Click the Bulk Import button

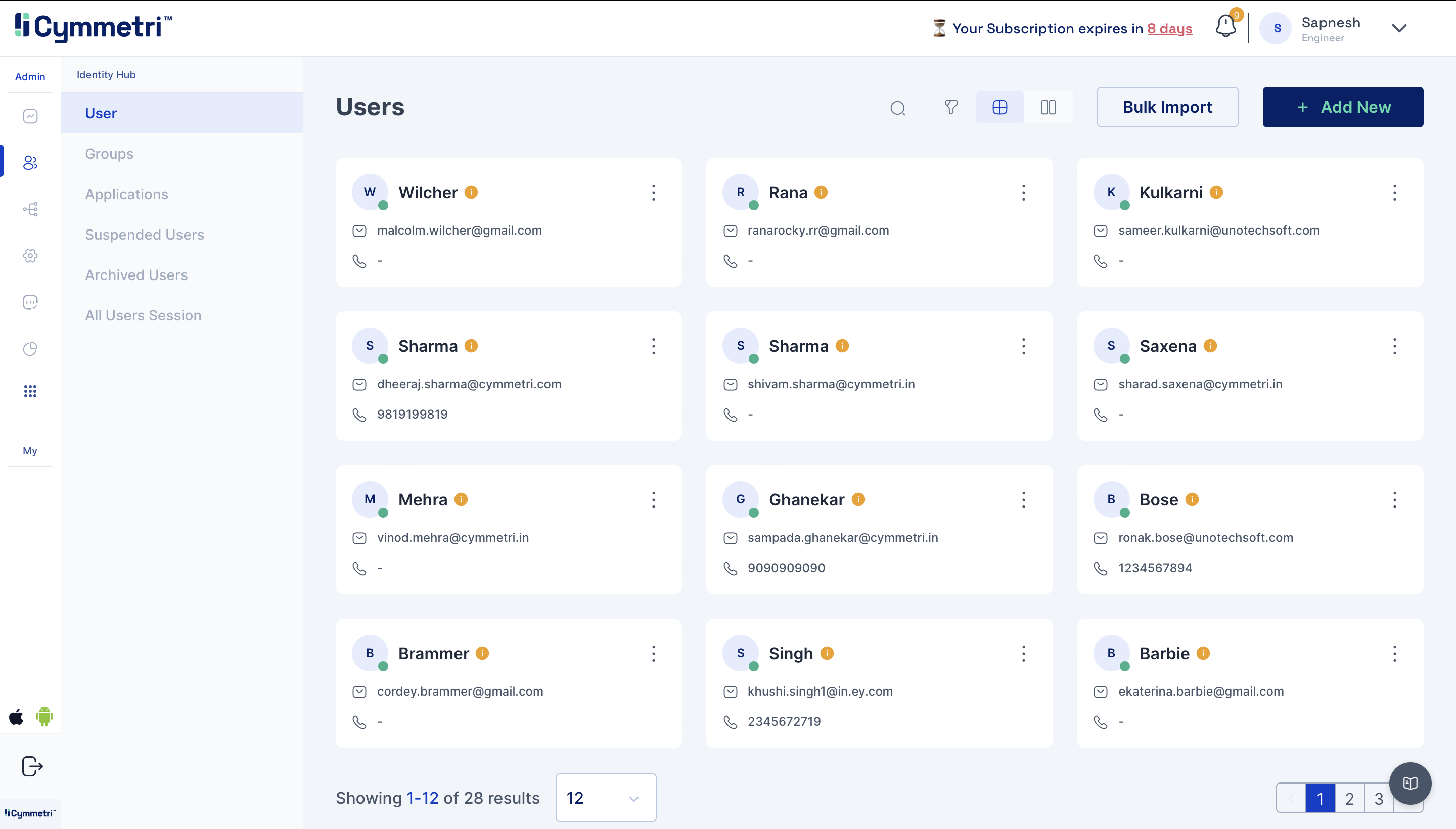coord(1167,107)
